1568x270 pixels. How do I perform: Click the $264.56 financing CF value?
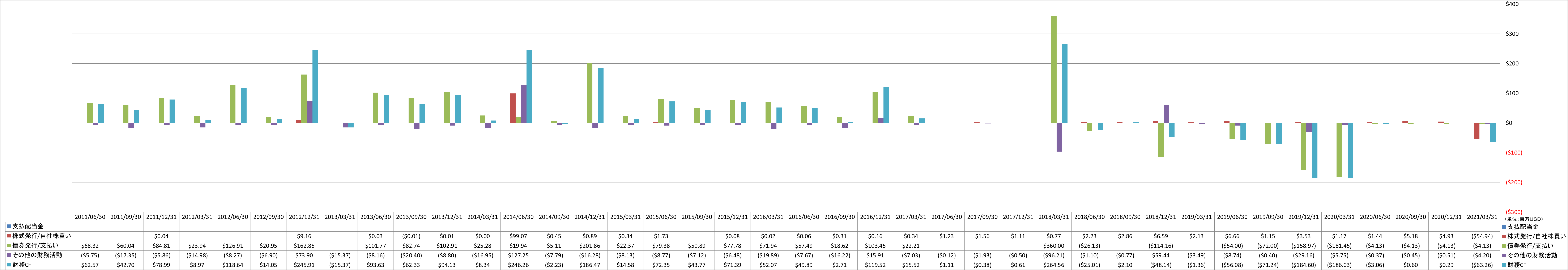(x=1054, y=265)
